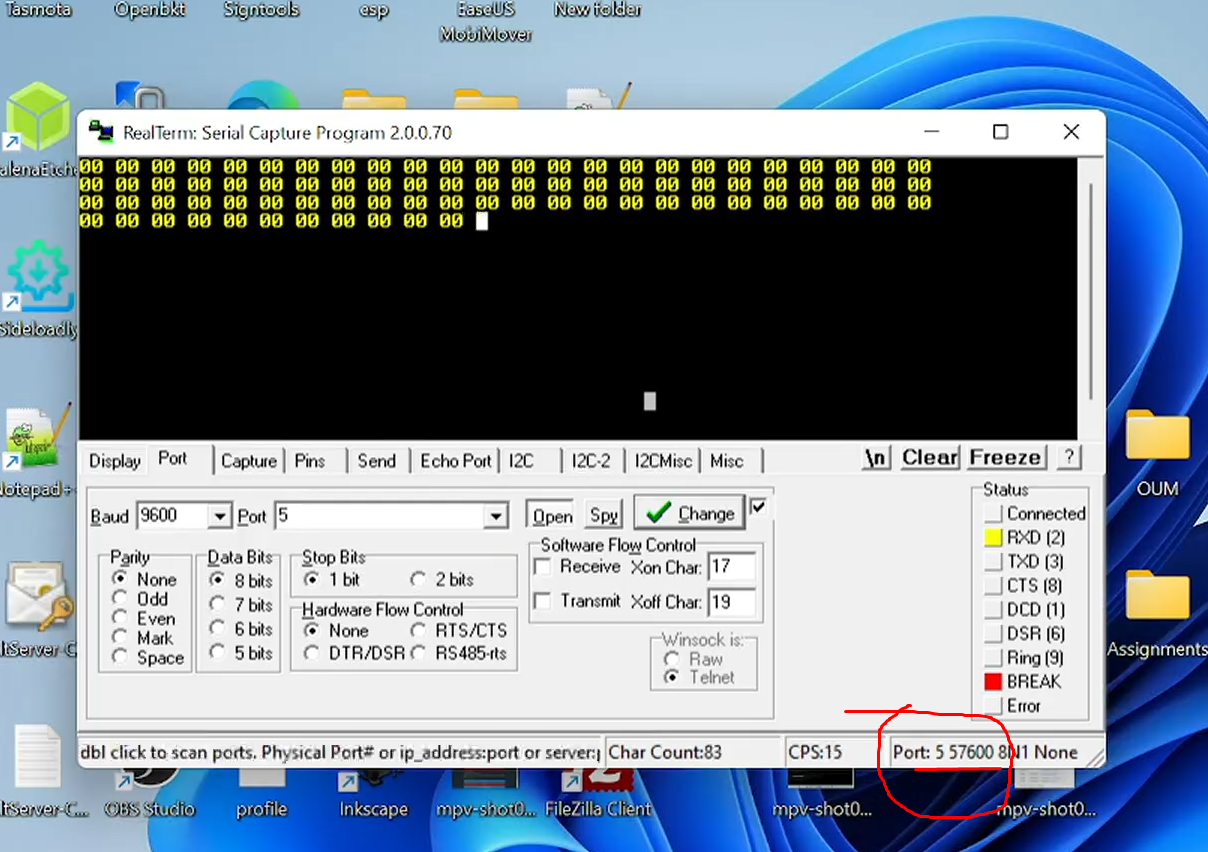Select RS485-rts hardware flow control

pyautogui.click(x=418, y=653)
